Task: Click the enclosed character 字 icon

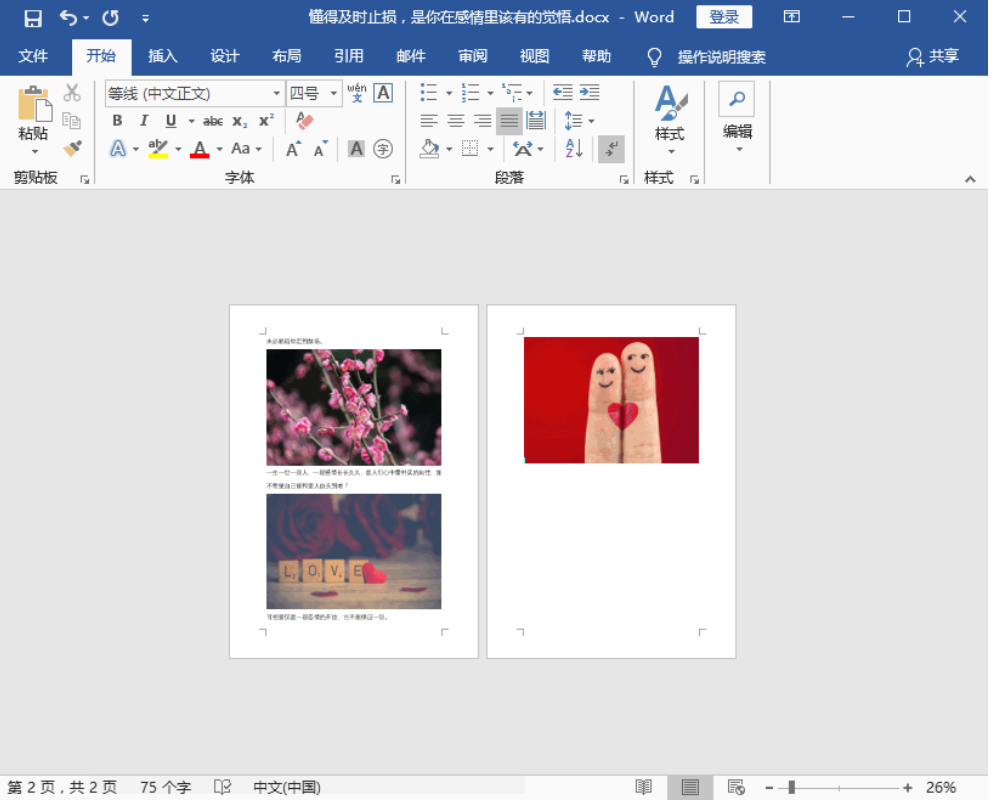Action: tap(383, 149)
